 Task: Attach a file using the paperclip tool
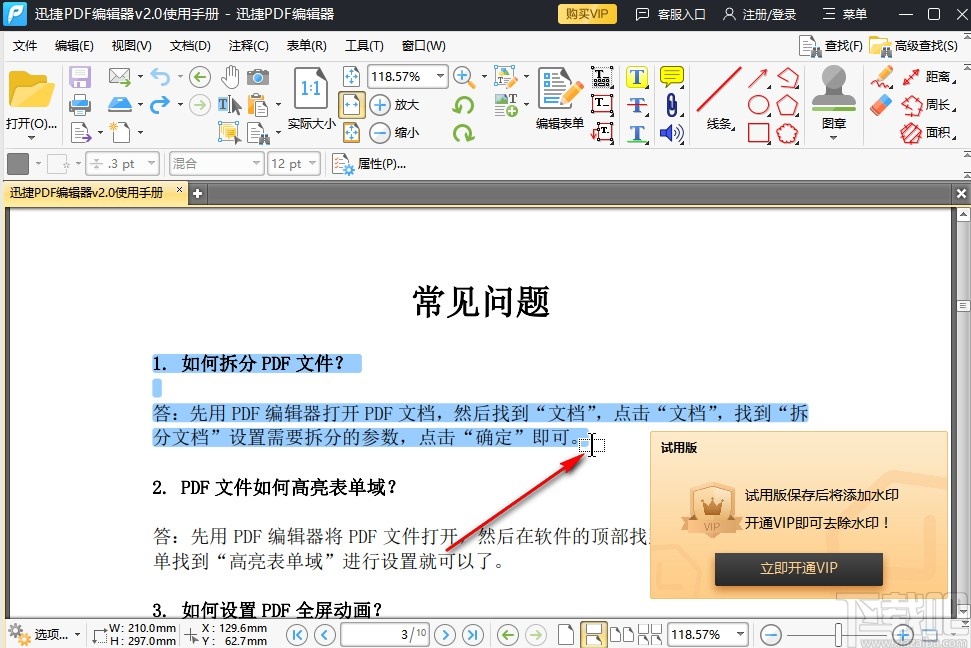coord(671,103)
